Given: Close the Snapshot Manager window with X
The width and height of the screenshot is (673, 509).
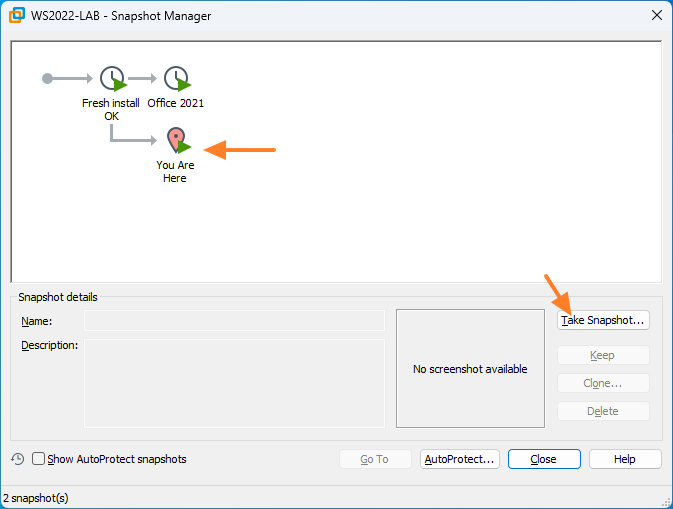Looking at the screenshot, I should [x=657, y=15].
